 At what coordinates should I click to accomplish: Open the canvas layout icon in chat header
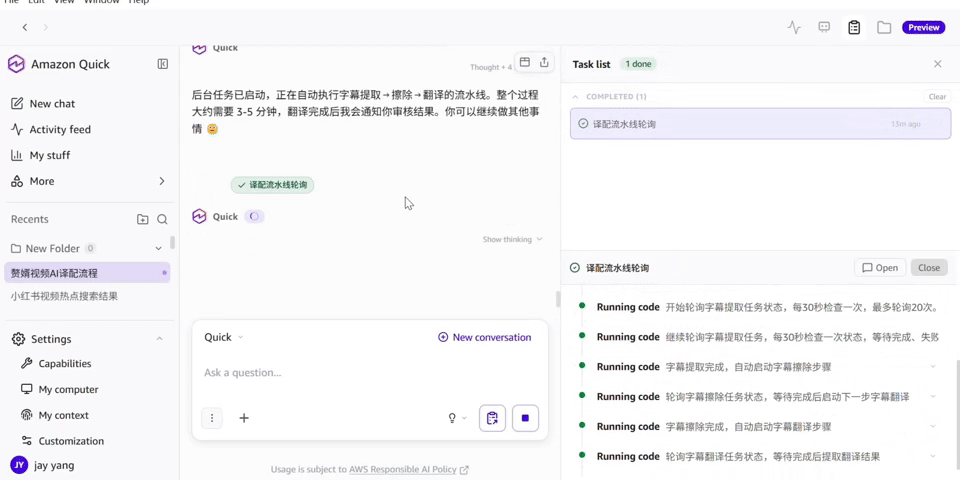click(525, 62)
